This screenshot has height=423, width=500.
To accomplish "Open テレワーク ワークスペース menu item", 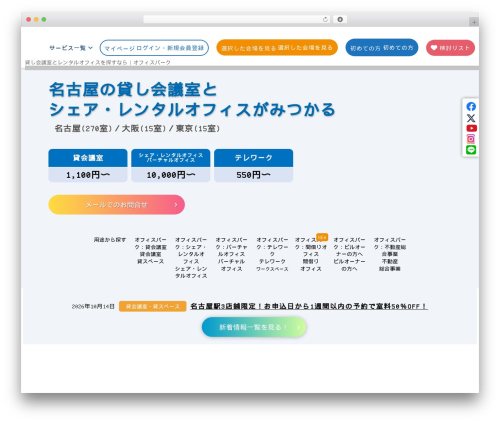I will [x=272, y=254].
